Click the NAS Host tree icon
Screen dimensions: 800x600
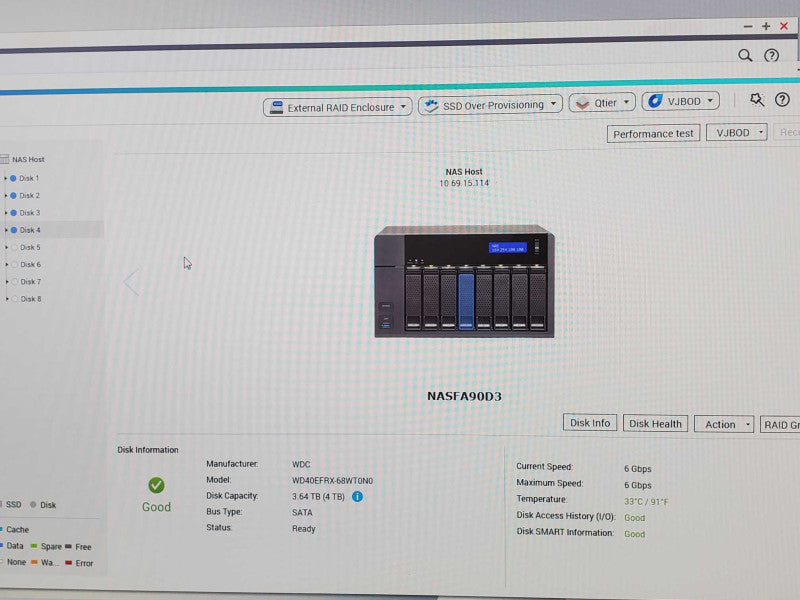point(5,159)
